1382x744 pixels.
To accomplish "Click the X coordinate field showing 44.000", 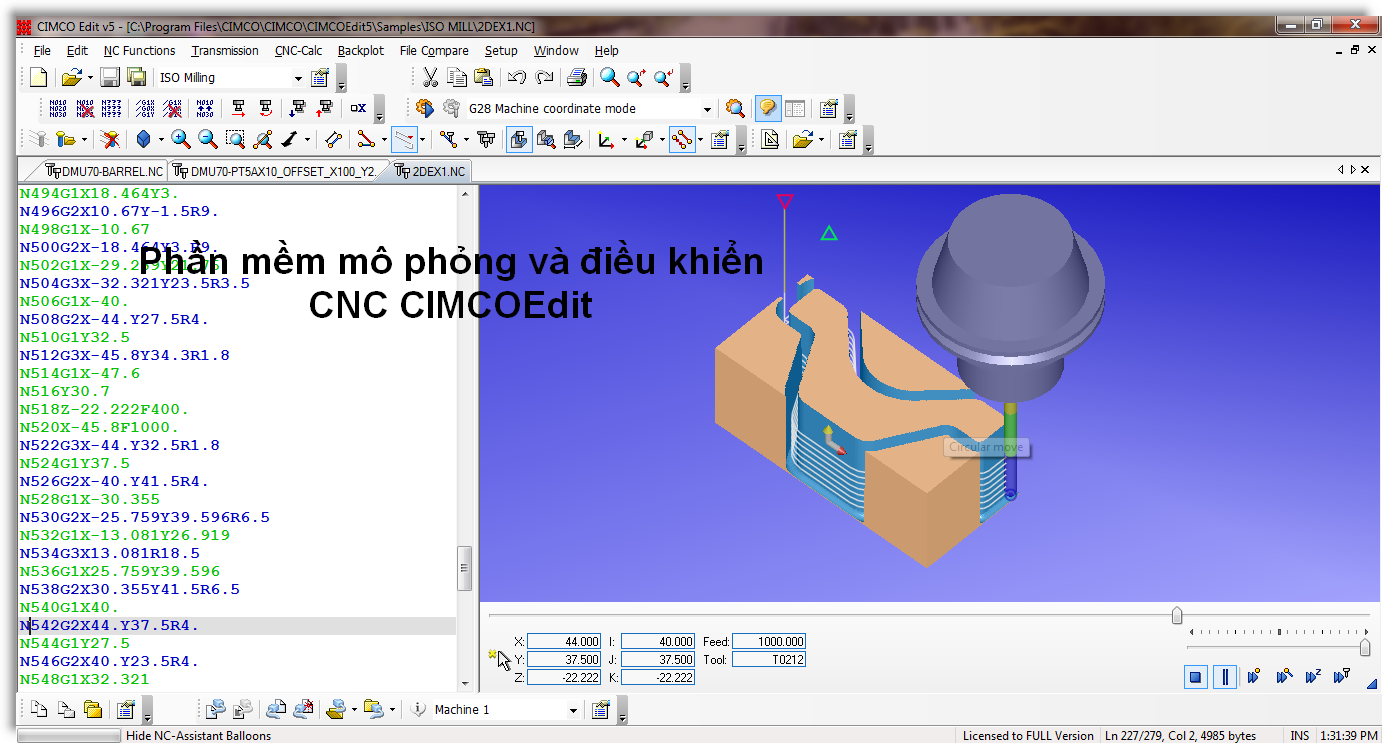I will click(564, 641).
